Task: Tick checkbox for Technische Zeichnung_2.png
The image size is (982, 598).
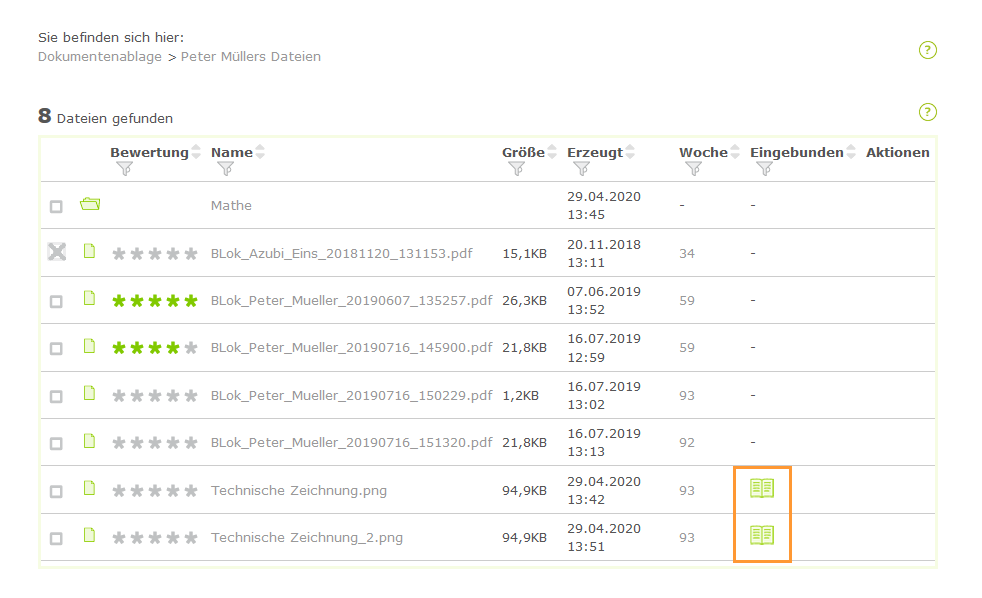Action: pyautogui.click(x=56, y=538)
